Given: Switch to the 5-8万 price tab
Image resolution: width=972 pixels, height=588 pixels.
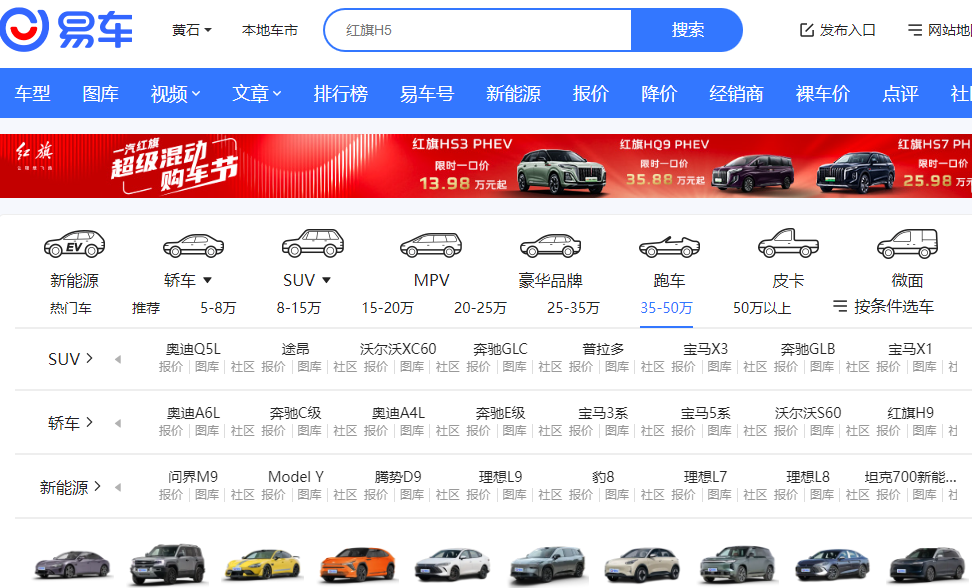Looking at the screenshot, I should pos(218,308).
